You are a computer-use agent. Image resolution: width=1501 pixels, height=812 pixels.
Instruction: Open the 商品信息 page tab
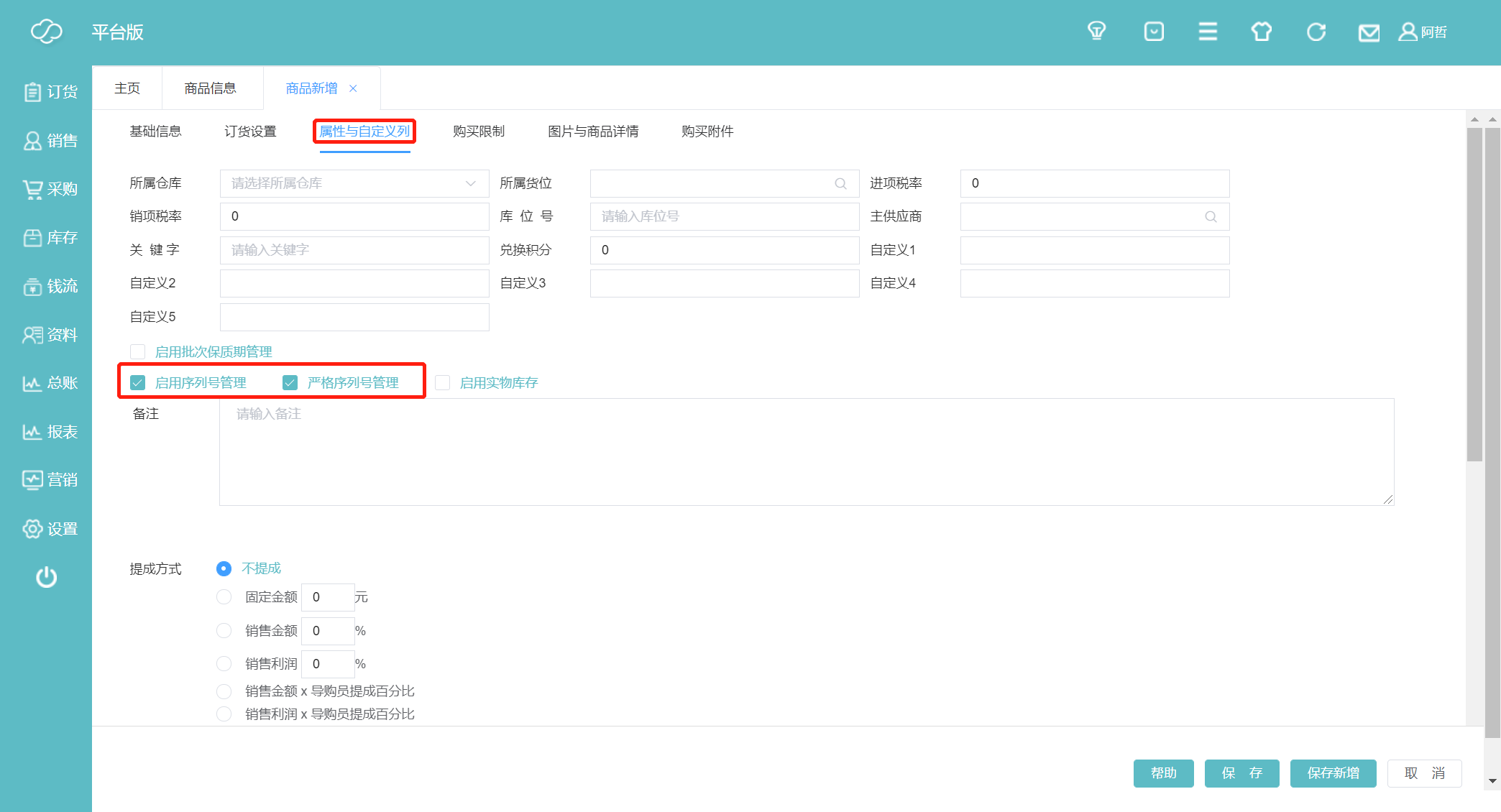click(210, 88)
